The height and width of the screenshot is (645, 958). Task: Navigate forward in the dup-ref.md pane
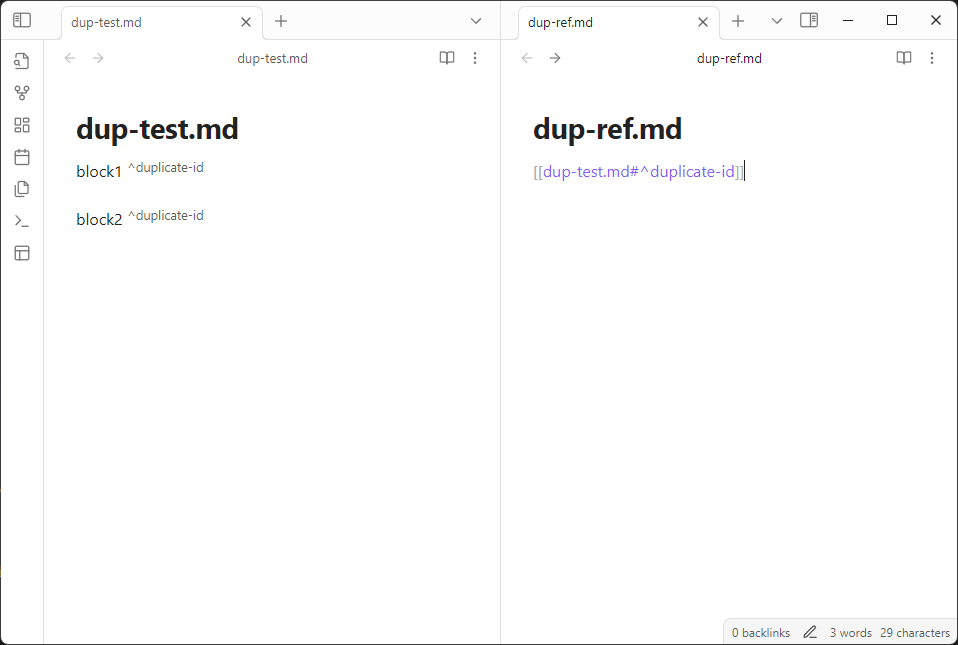click(555, 58)
